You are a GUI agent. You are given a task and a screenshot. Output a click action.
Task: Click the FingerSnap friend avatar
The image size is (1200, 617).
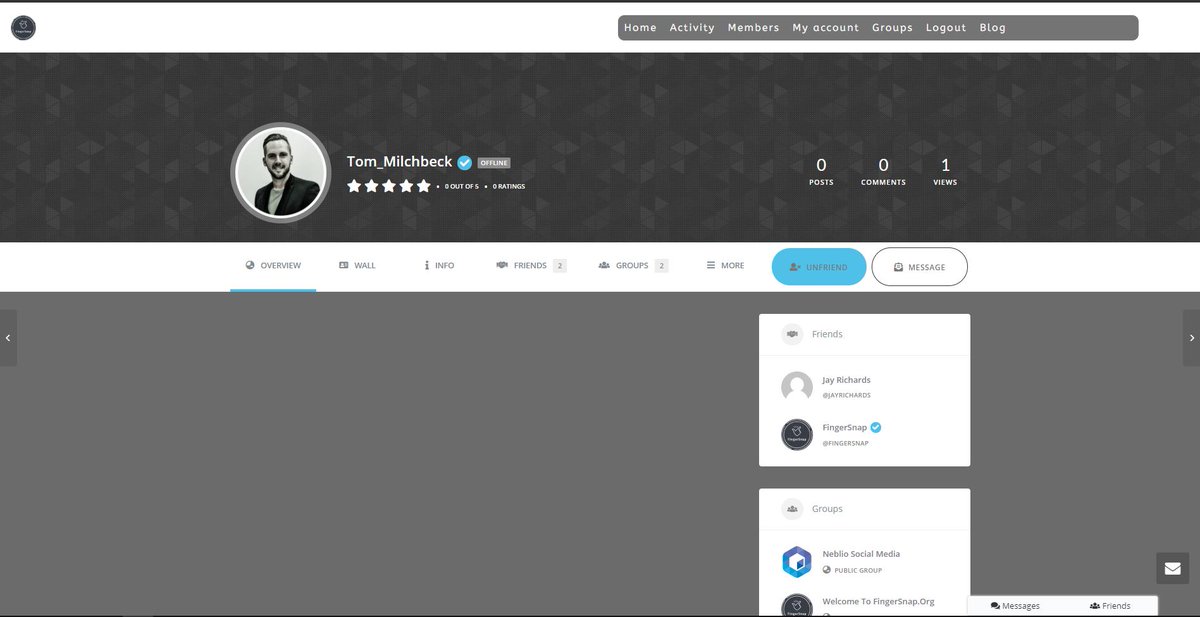(797, 435)
